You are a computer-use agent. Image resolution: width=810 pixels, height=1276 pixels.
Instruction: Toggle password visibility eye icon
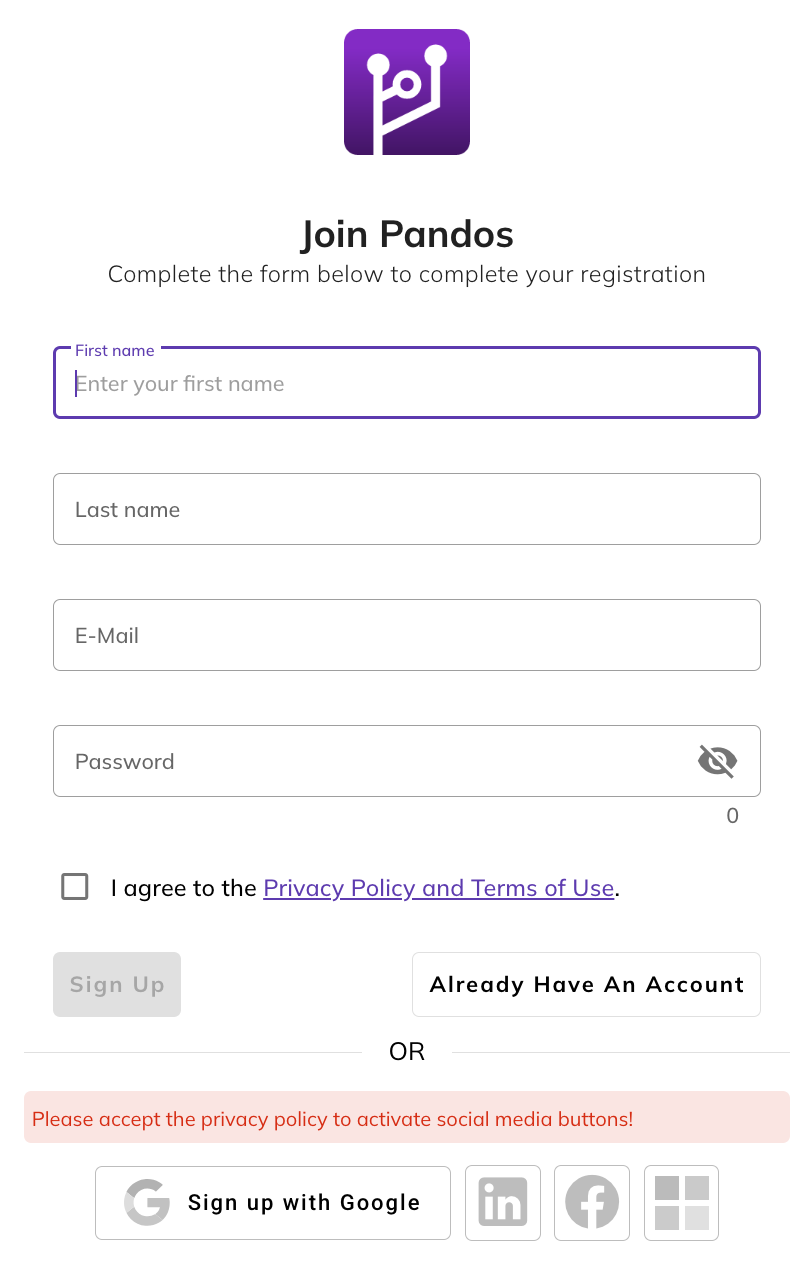coord(717,761)
